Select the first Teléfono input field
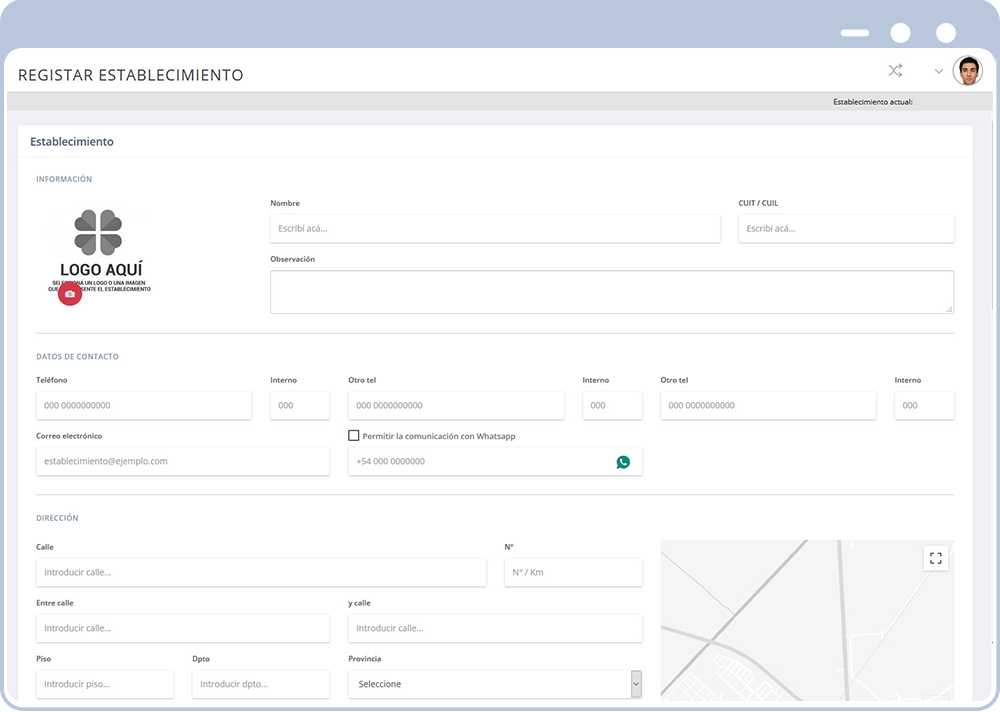This screenshot has height=712, width=1000. click(x=143, y=406)
